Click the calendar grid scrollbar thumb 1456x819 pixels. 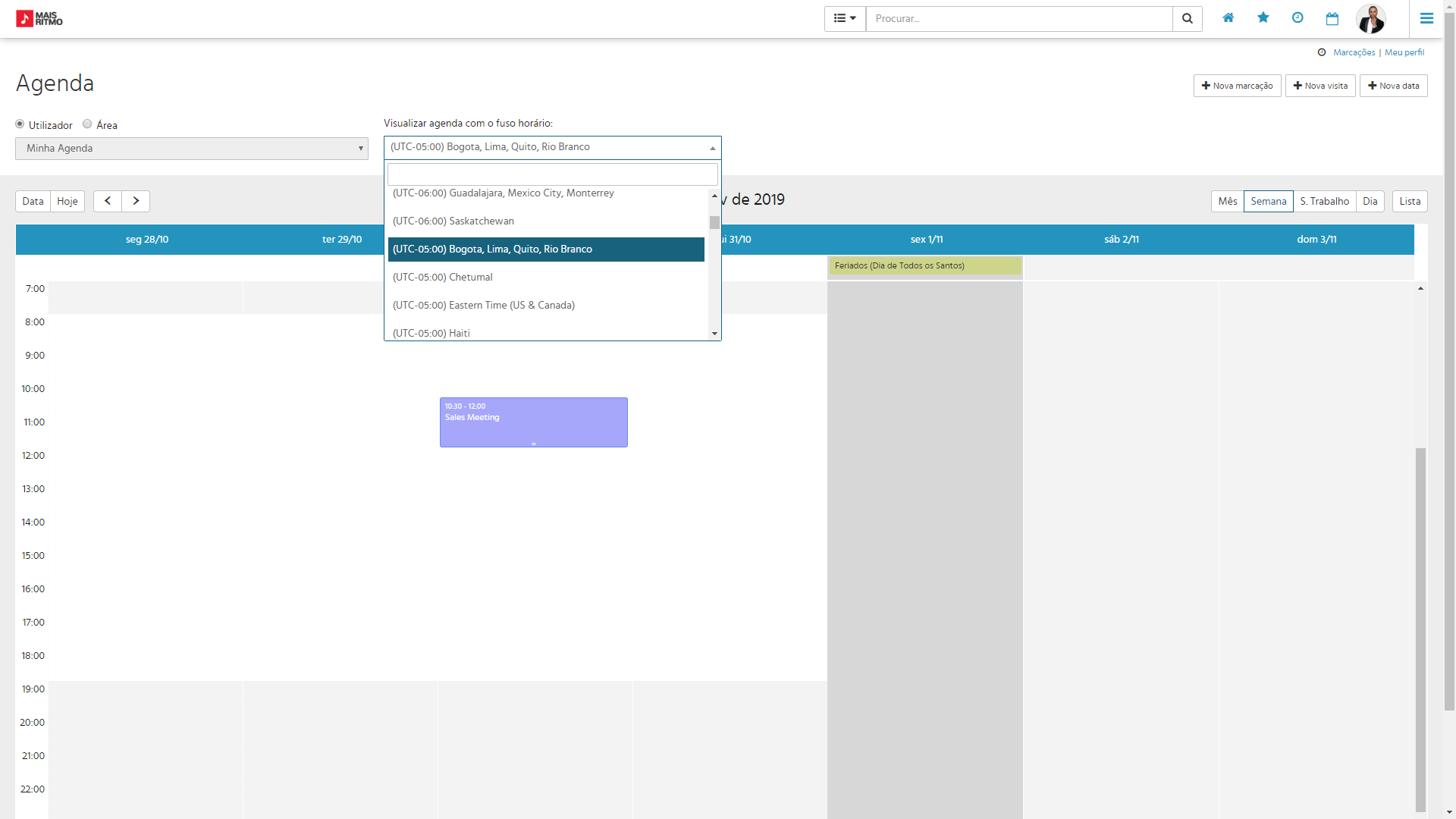click(x=1420, y=629)
